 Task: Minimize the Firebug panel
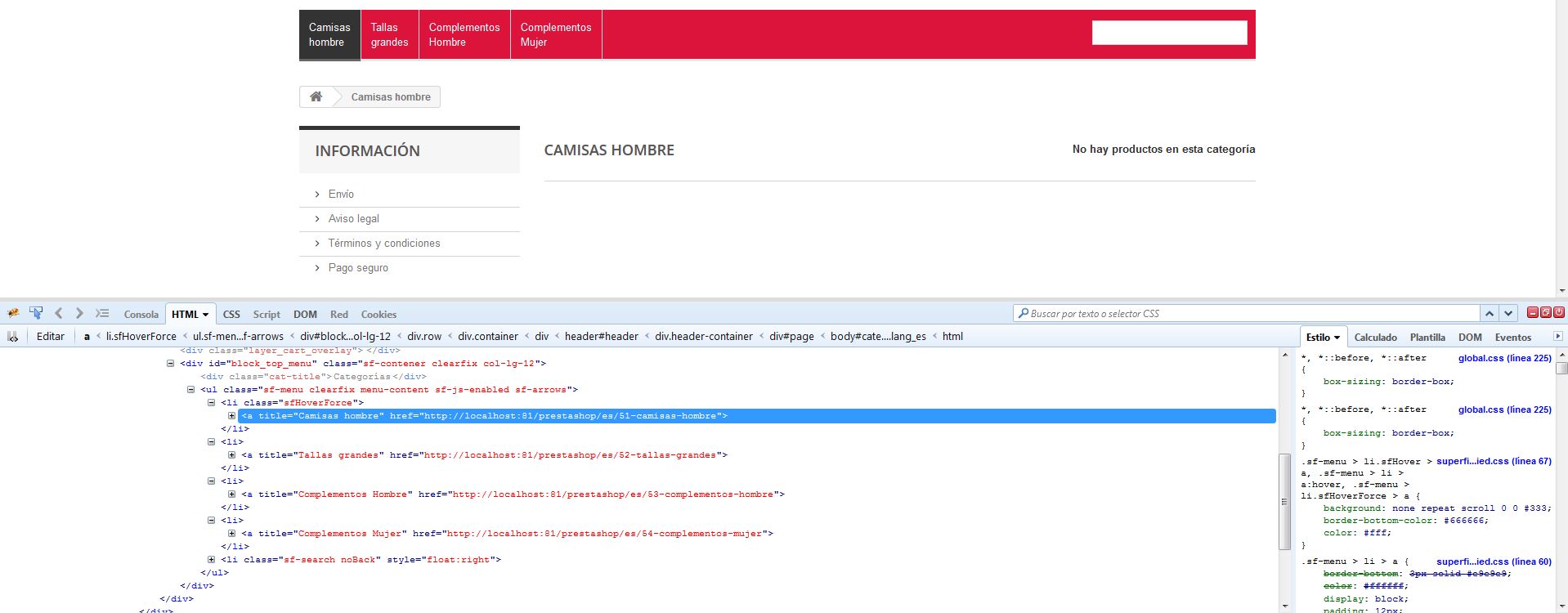point(1533,312)
